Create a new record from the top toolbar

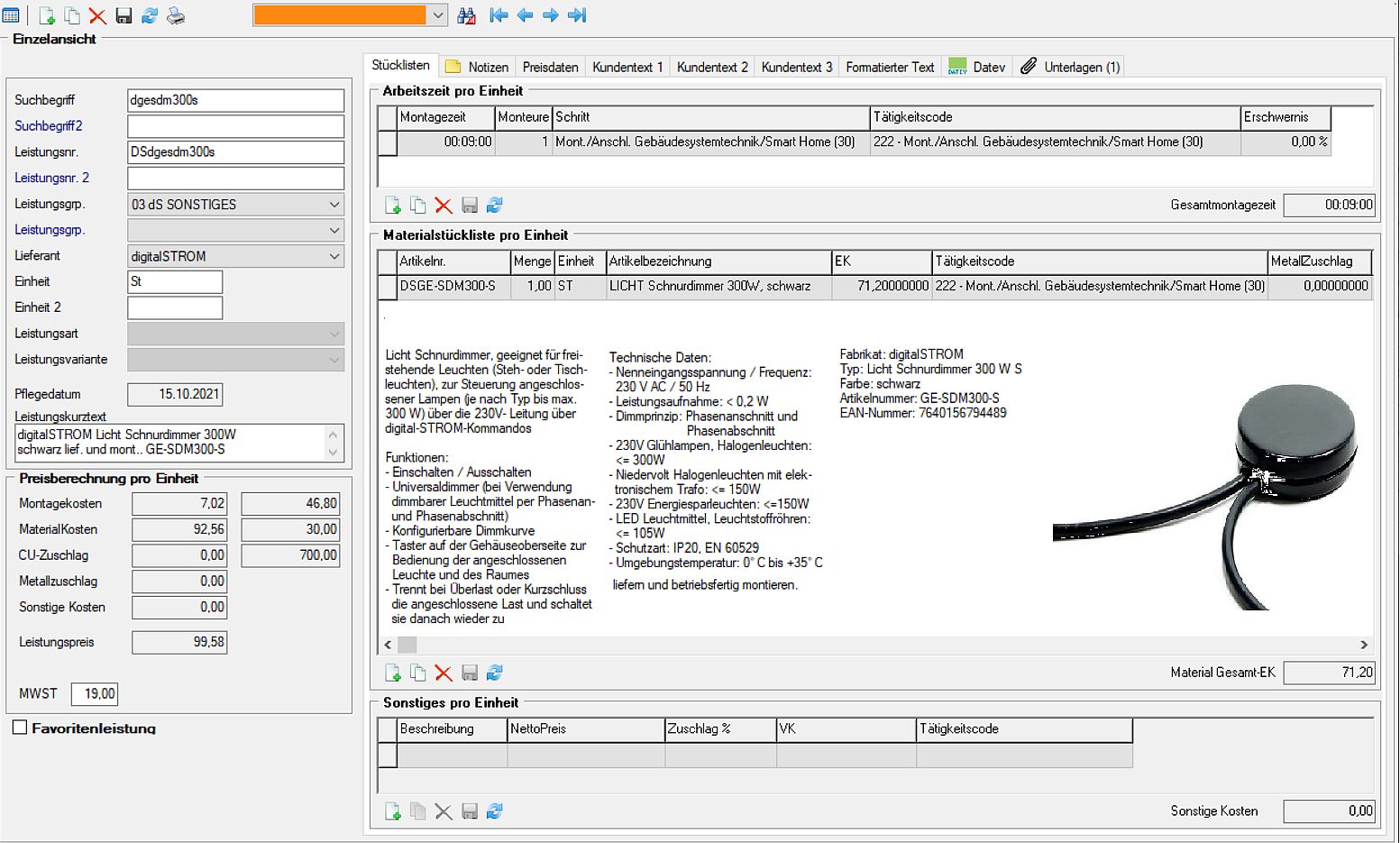click(x=47, y=15)
